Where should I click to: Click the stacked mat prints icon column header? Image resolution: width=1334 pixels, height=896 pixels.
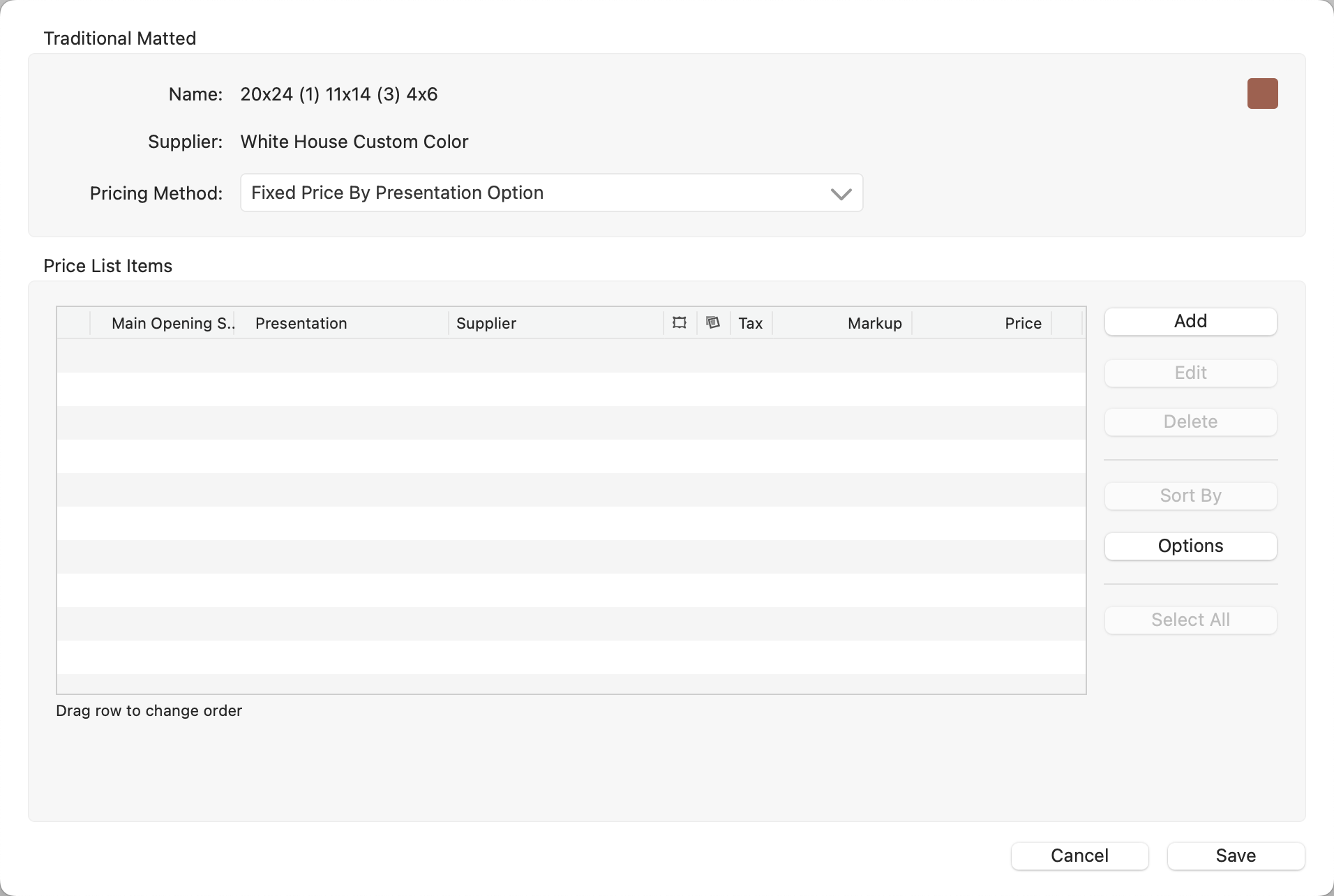pos(713,323)
